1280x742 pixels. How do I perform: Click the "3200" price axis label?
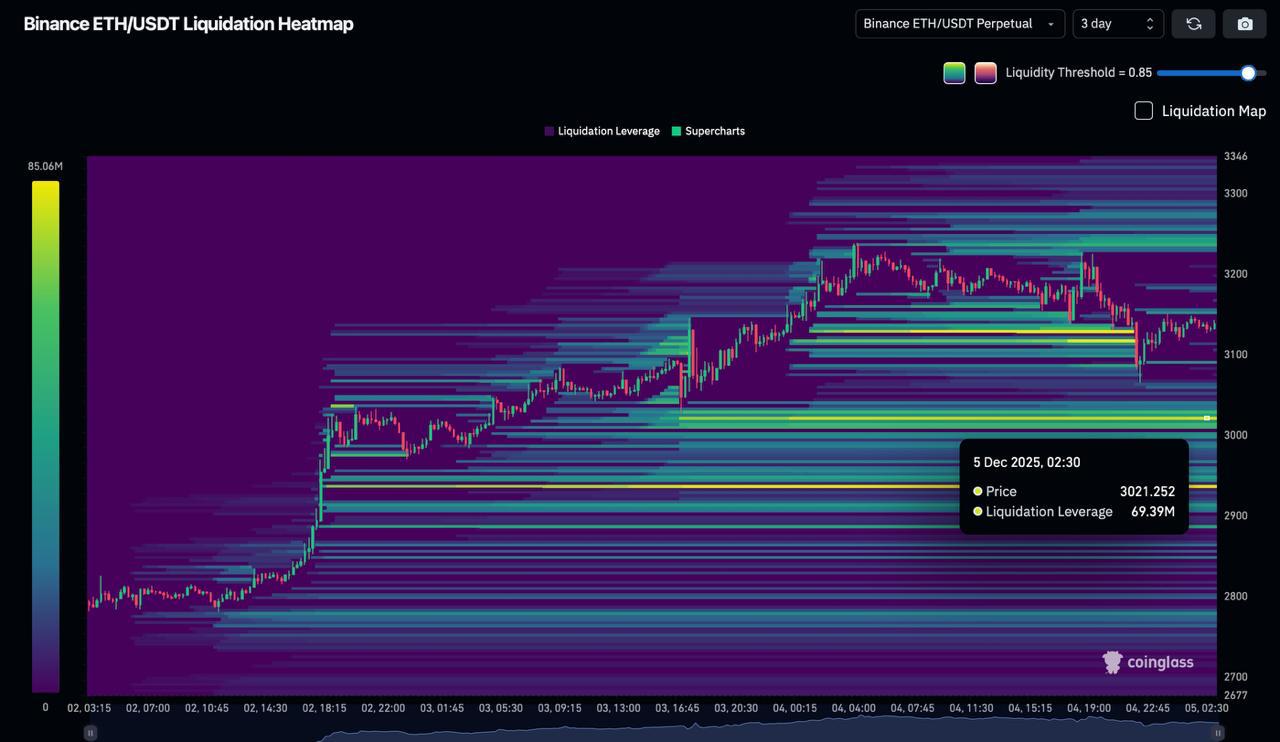1236,274
